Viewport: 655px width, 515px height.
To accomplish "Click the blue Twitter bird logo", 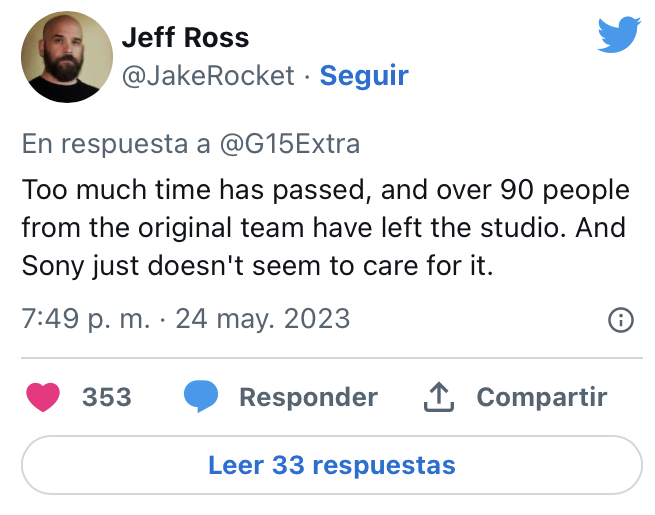I will pos(619,35).
